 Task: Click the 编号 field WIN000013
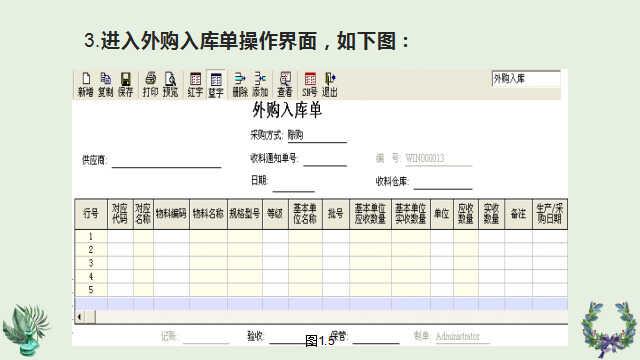point(438,159)
